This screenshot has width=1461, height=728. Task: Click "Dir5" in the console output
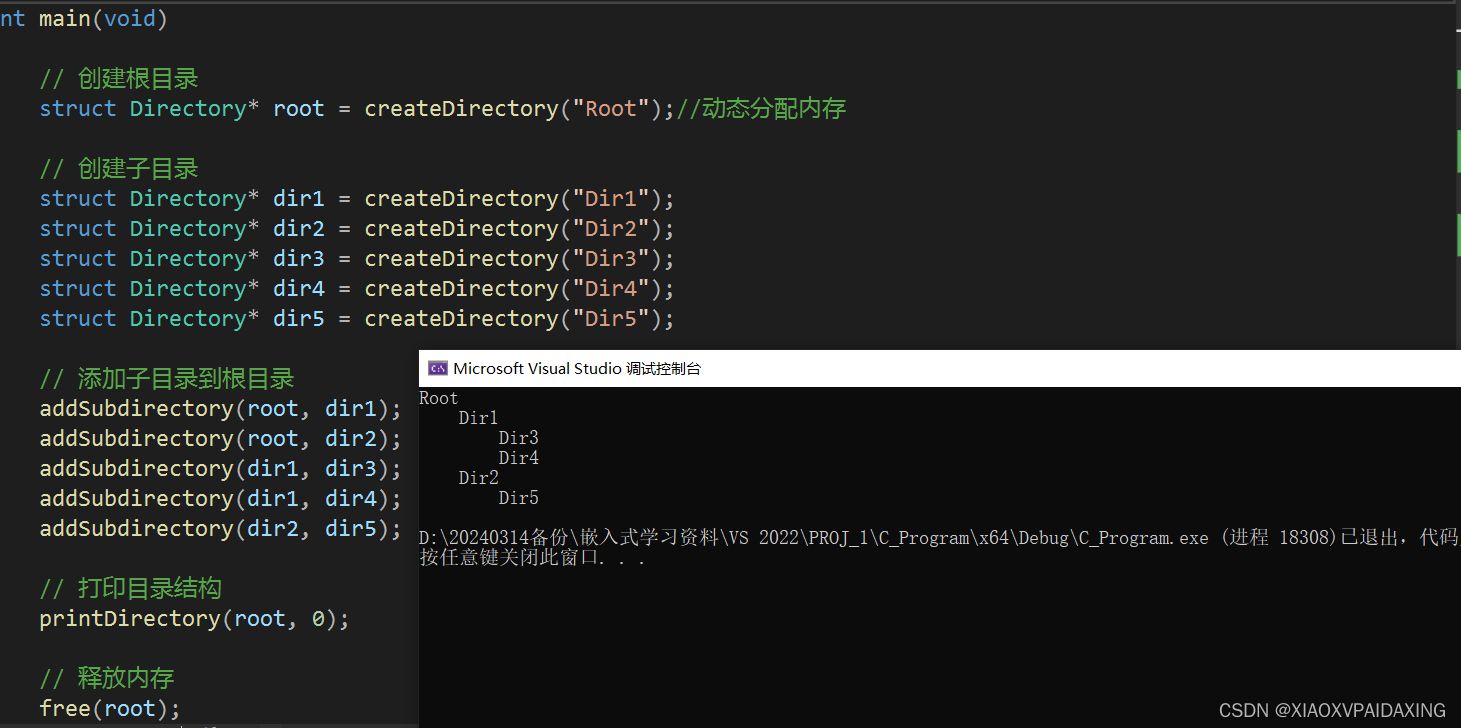[519, 498]
